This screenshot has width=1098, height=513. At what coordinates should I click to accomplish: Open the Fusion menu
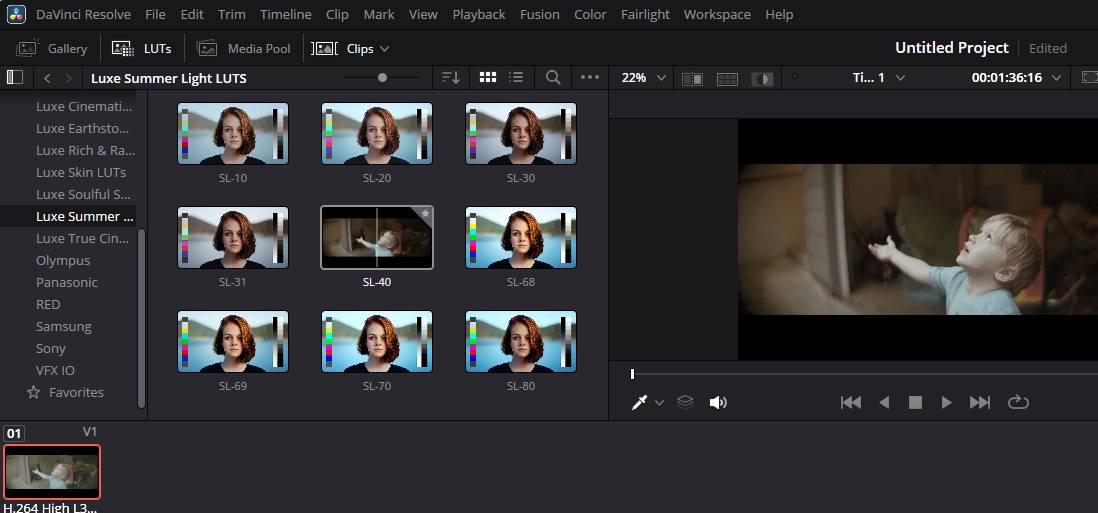click(538, 14)
